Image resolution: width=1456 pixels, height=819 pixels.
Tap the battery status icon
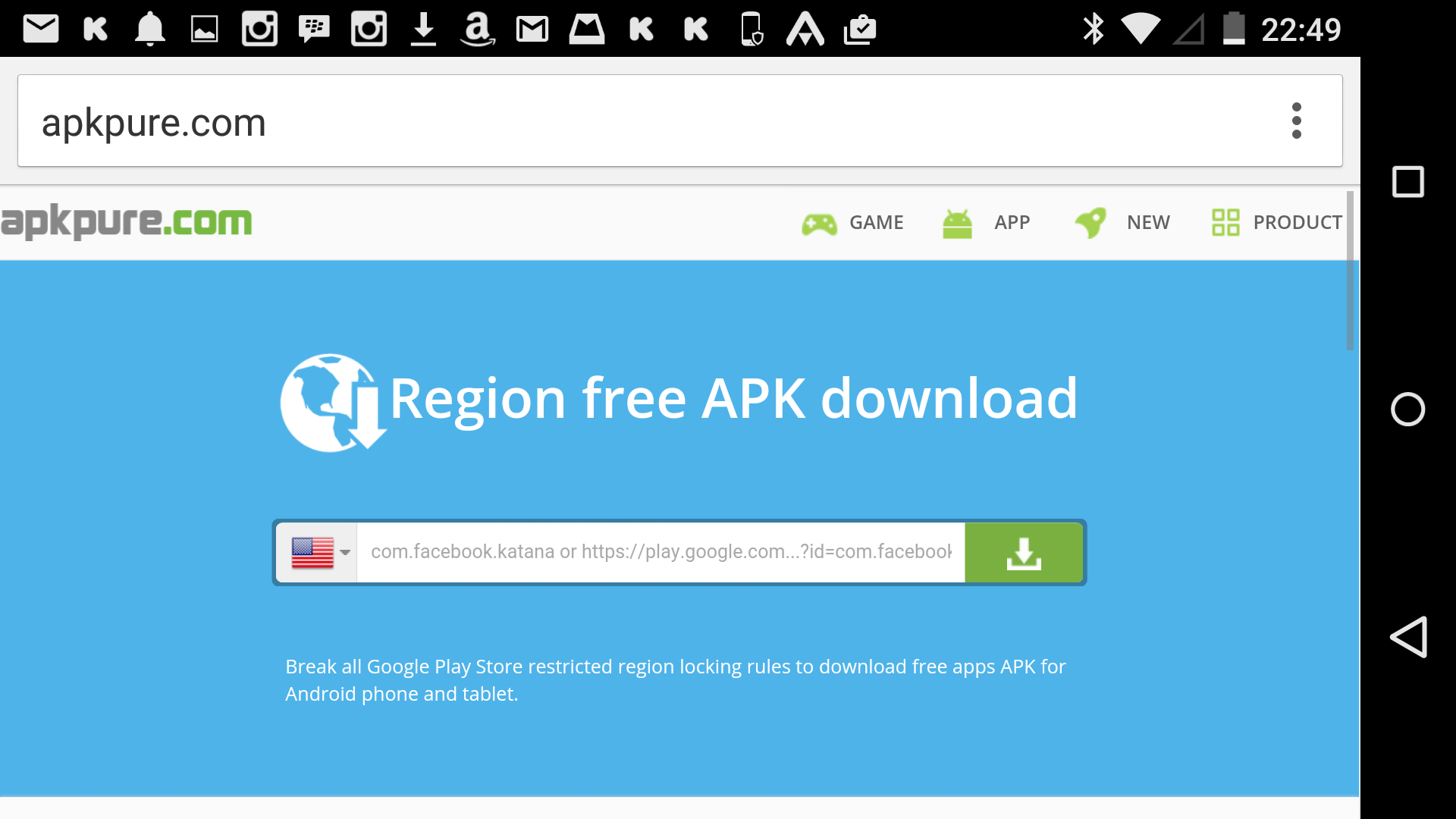pyautogui.click(x=1234, y=30)
